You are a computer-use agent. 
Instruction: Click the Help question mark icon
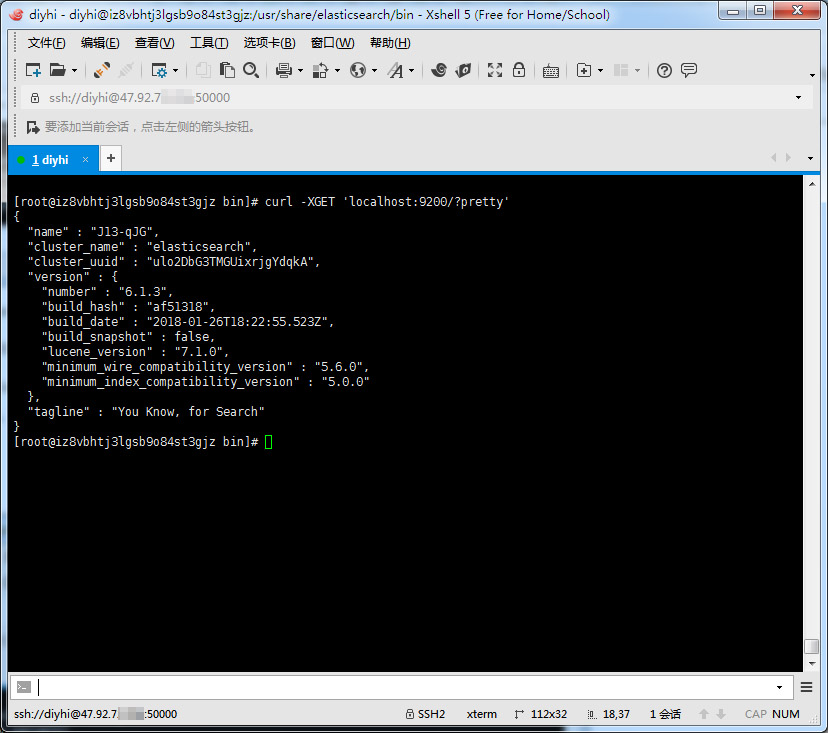pos(664,70)
